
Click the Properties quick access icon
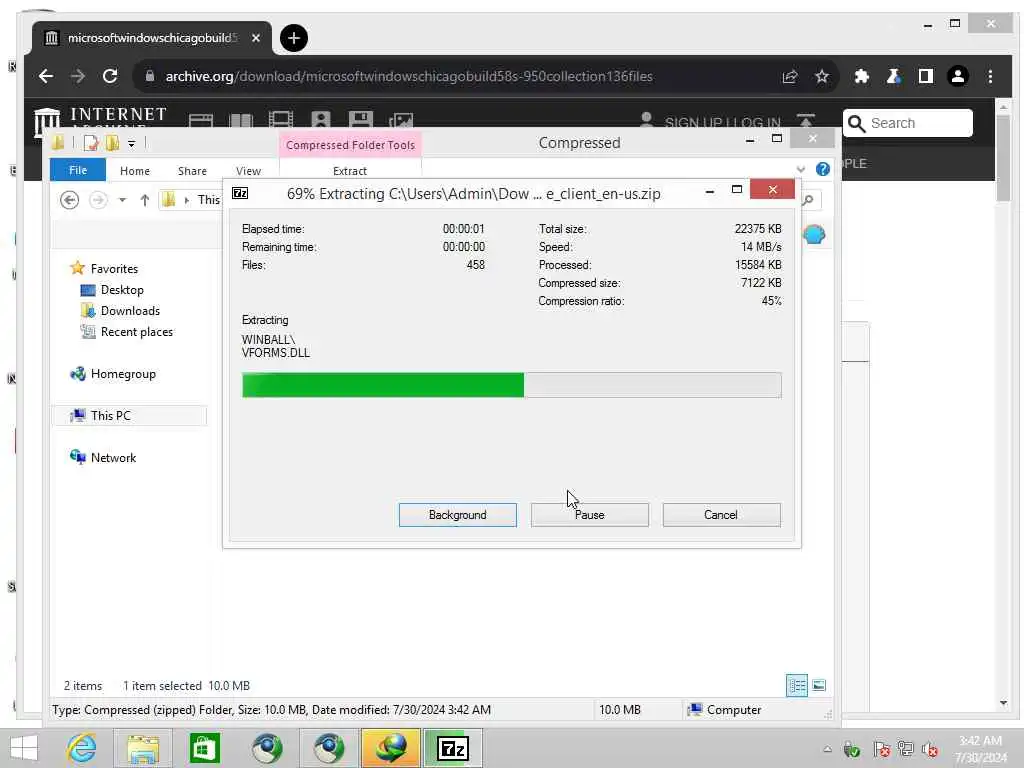(x=91, y=142)
